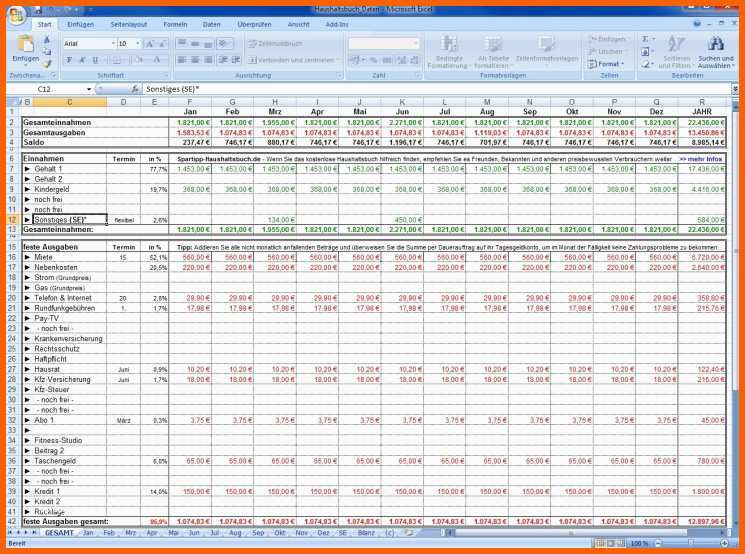Open the Daten ribbon tab
This screenshot has width=745, height=554.
pyautogui.click(x=211, y=24)
